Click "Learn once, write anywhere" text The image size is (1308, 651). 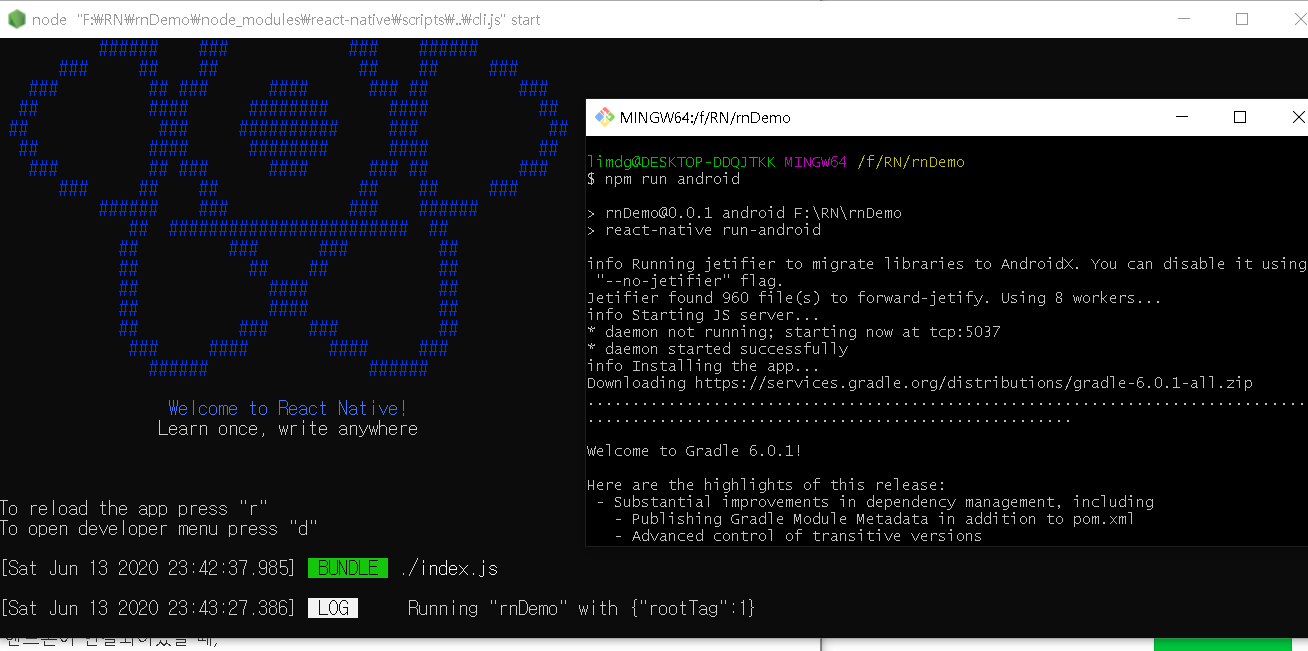click(288, 428)
